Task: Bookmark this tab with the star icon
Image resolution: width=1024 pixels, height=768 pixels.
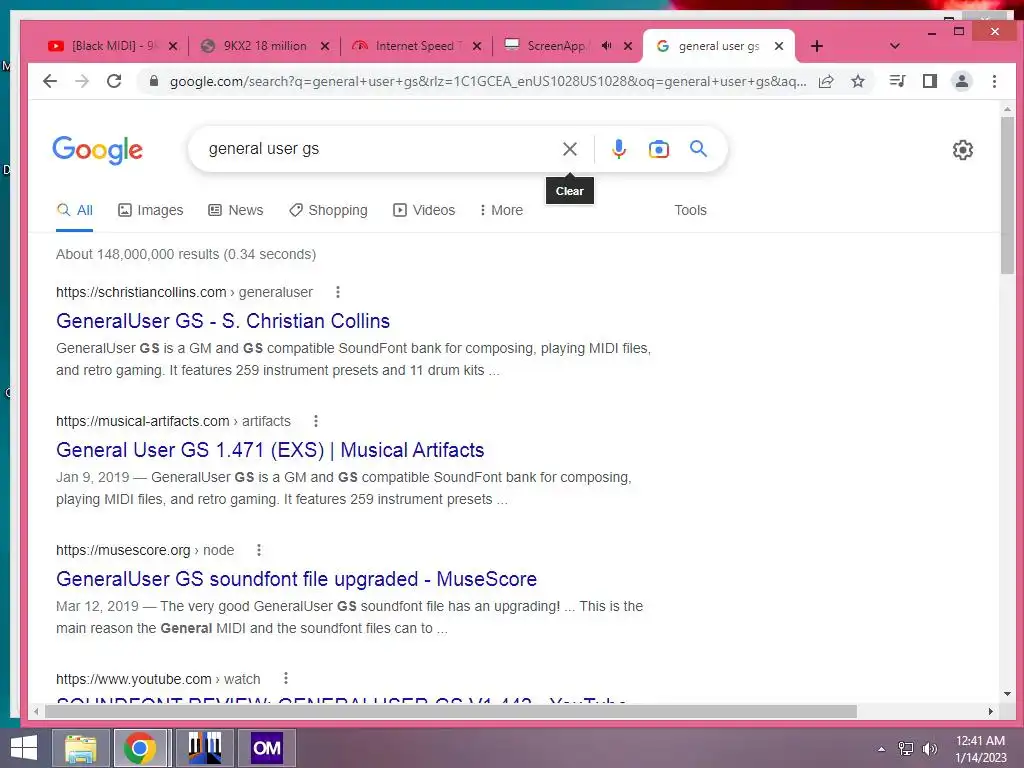Action: coord(858,81)
